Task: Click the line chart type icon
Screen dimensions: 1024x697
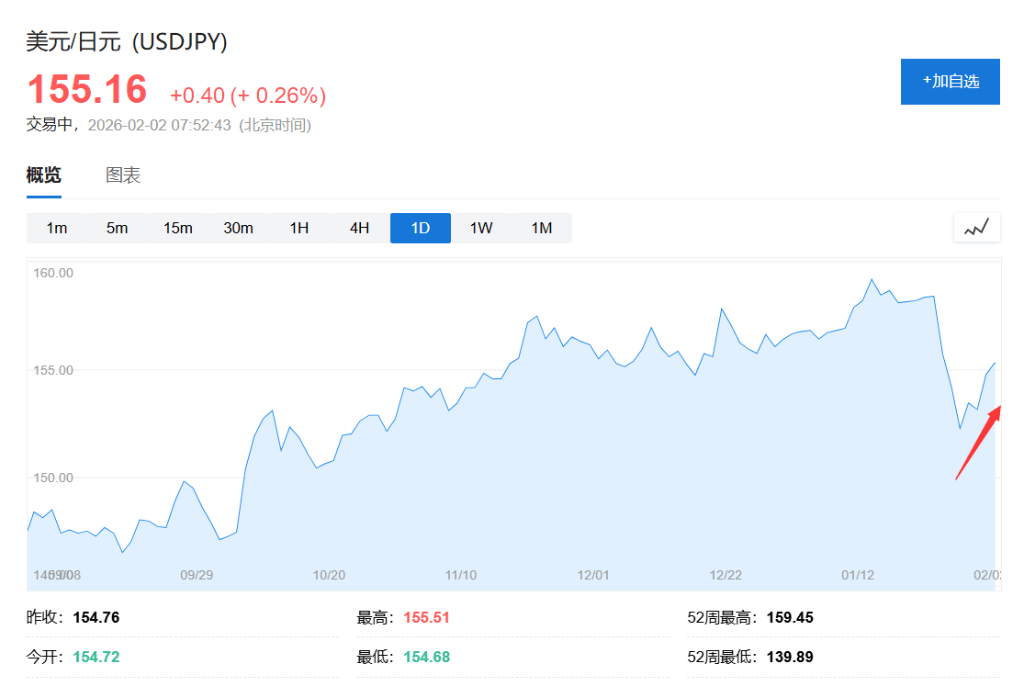Action: pyautogui.click(x=976, y=228)
